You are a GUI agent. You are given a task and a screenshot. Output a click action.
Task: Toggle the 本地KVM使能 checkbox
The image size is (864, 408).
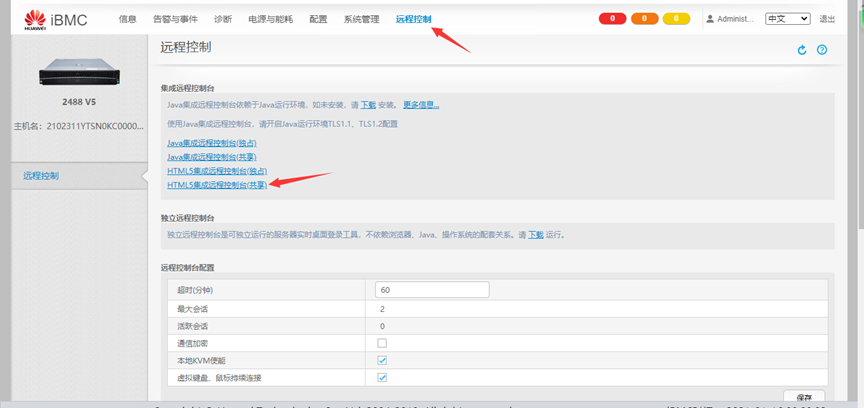(382, 360)
